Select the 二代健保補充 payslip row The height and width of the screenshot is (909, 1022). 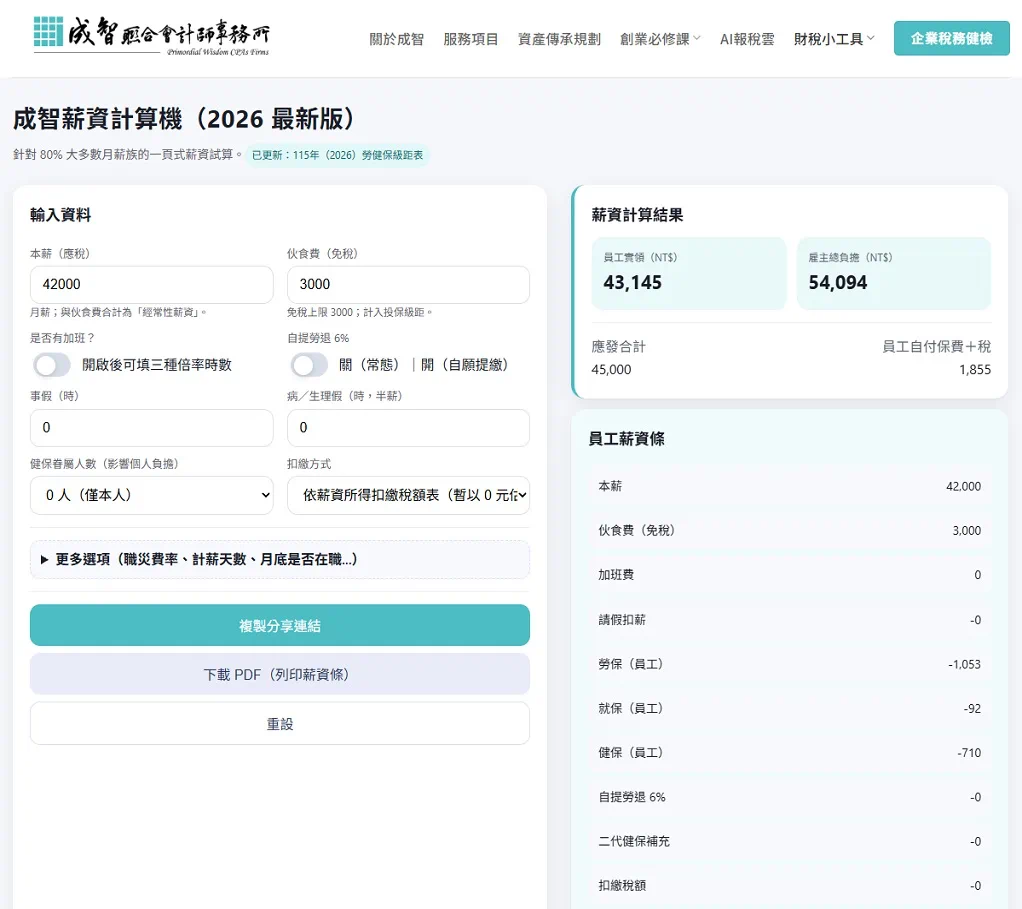point(789,841)
